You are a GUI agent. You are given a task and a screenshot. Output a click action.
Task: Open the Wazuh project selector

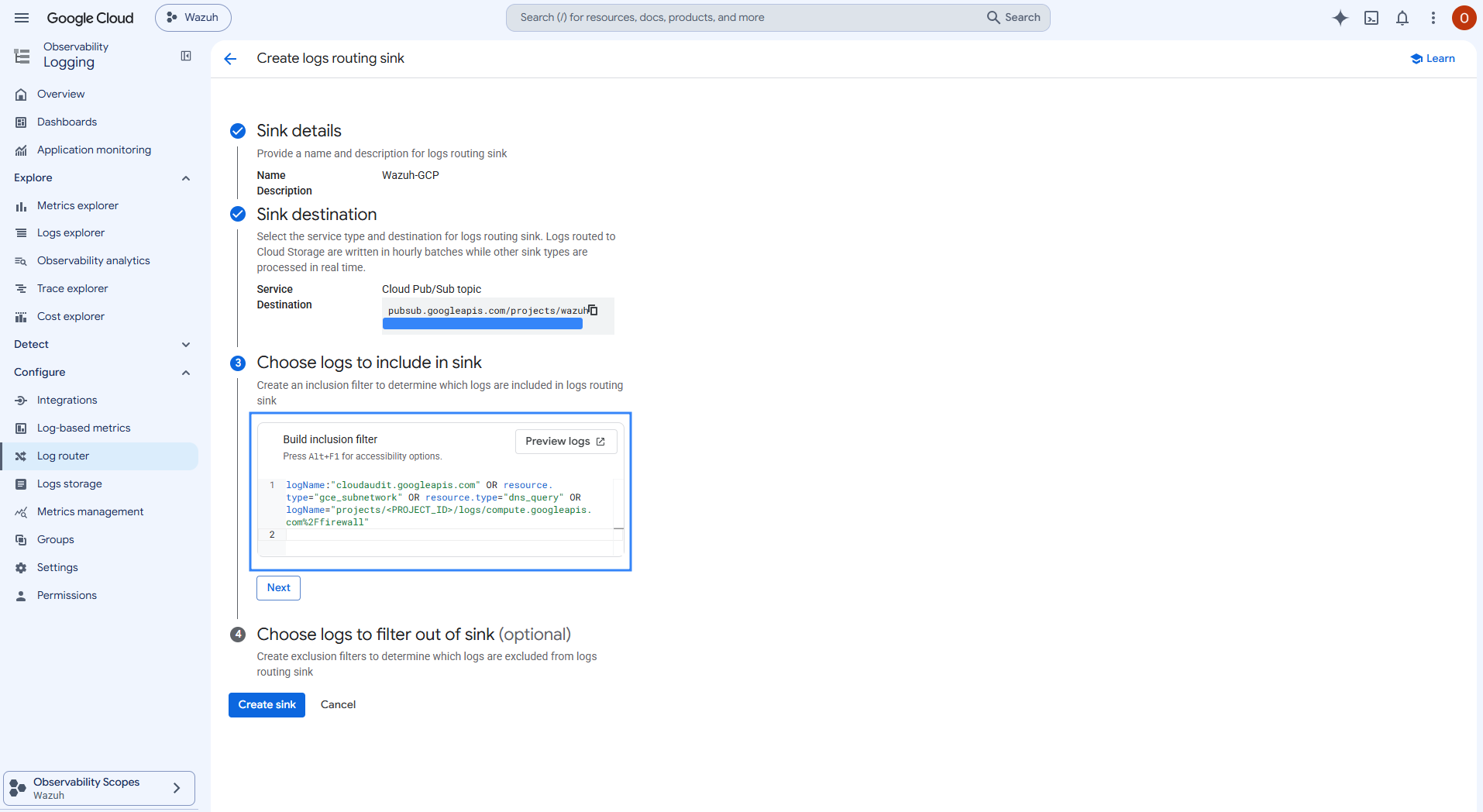click(x=193, y=18)
